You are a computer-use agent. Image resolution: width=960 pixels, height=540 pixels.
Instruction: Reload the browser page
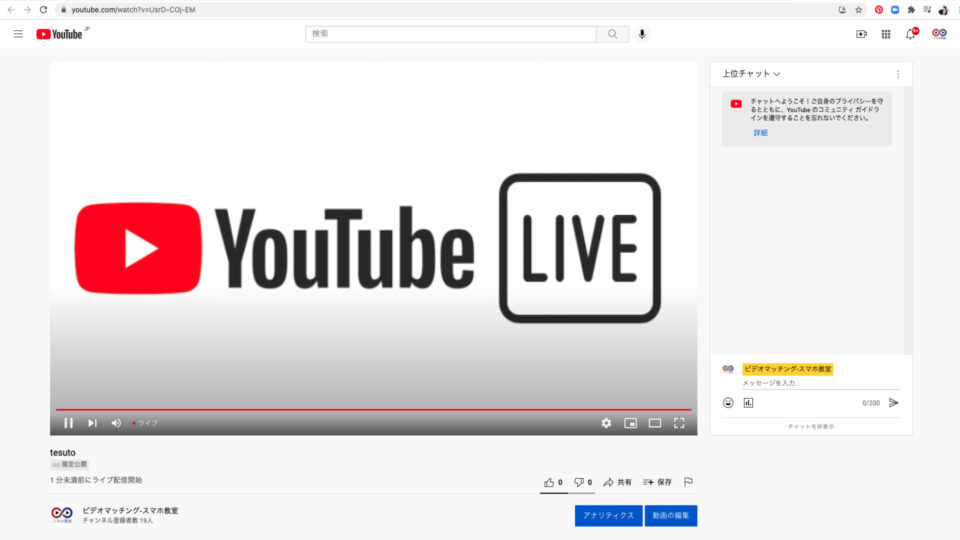point(43,10)
